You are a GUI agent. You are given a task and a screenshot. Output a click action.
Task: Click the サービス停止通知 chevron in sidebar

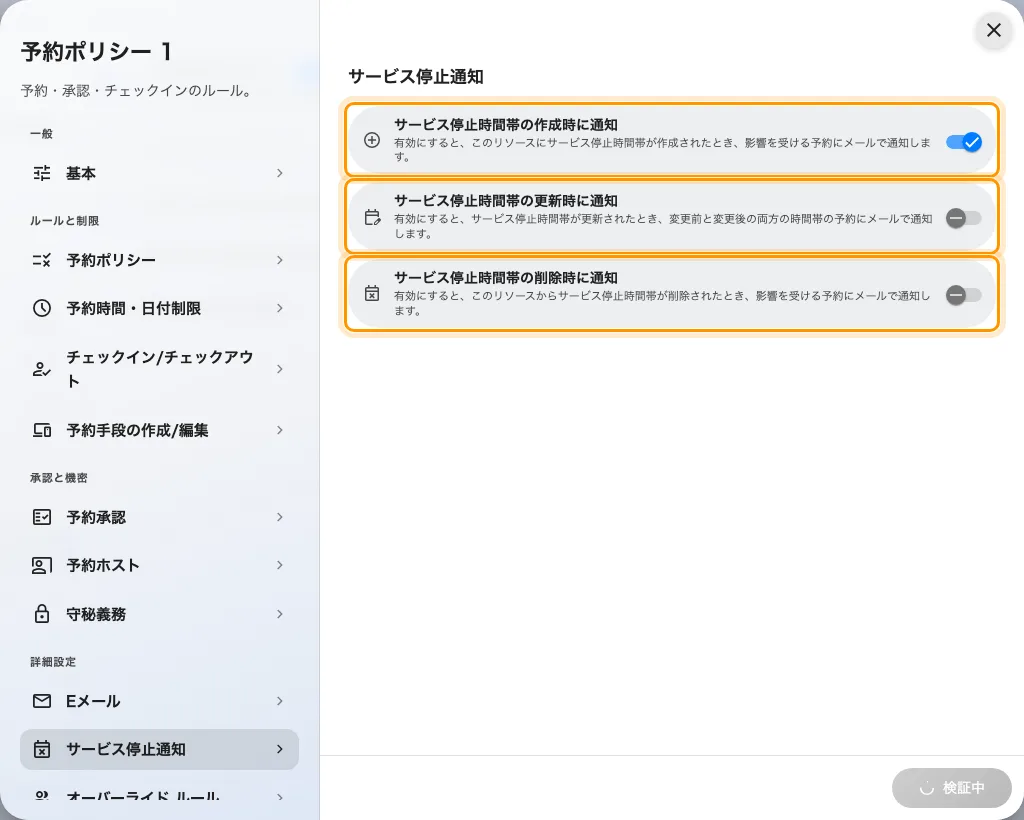point(280,749)
